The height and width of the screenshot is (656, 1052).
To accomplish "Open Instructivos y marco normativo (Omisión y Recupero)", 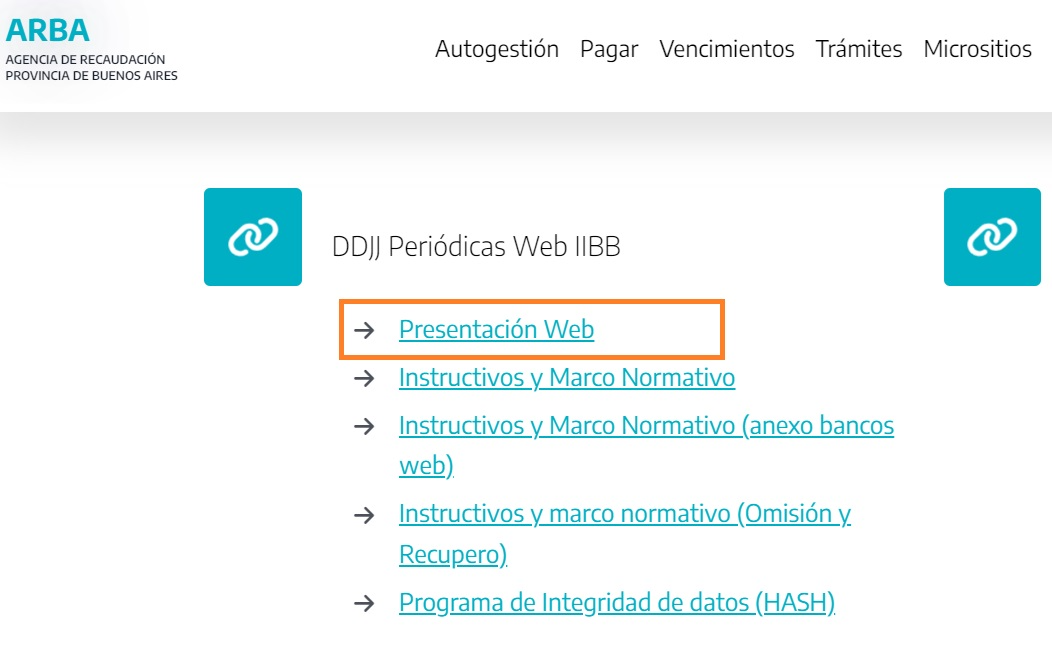I will [625, 534].
